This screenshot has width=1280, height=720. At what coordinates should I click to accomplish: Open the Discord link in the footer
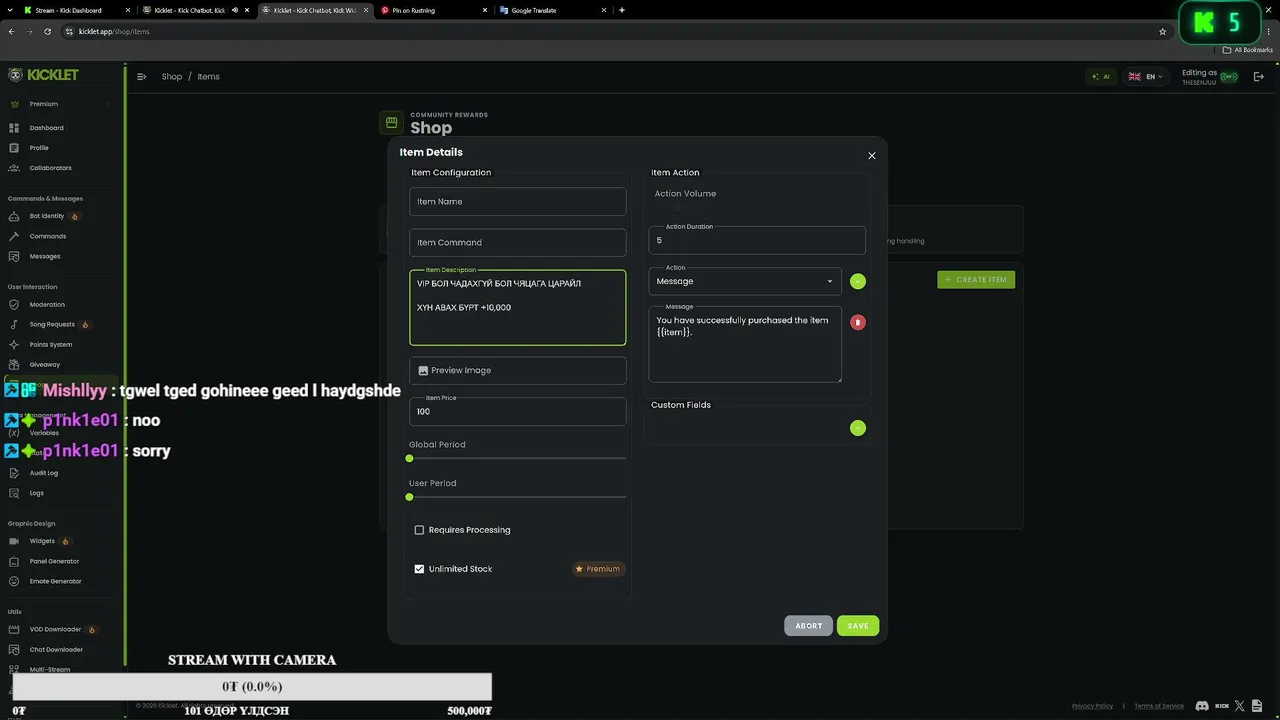pos(1202,706)
